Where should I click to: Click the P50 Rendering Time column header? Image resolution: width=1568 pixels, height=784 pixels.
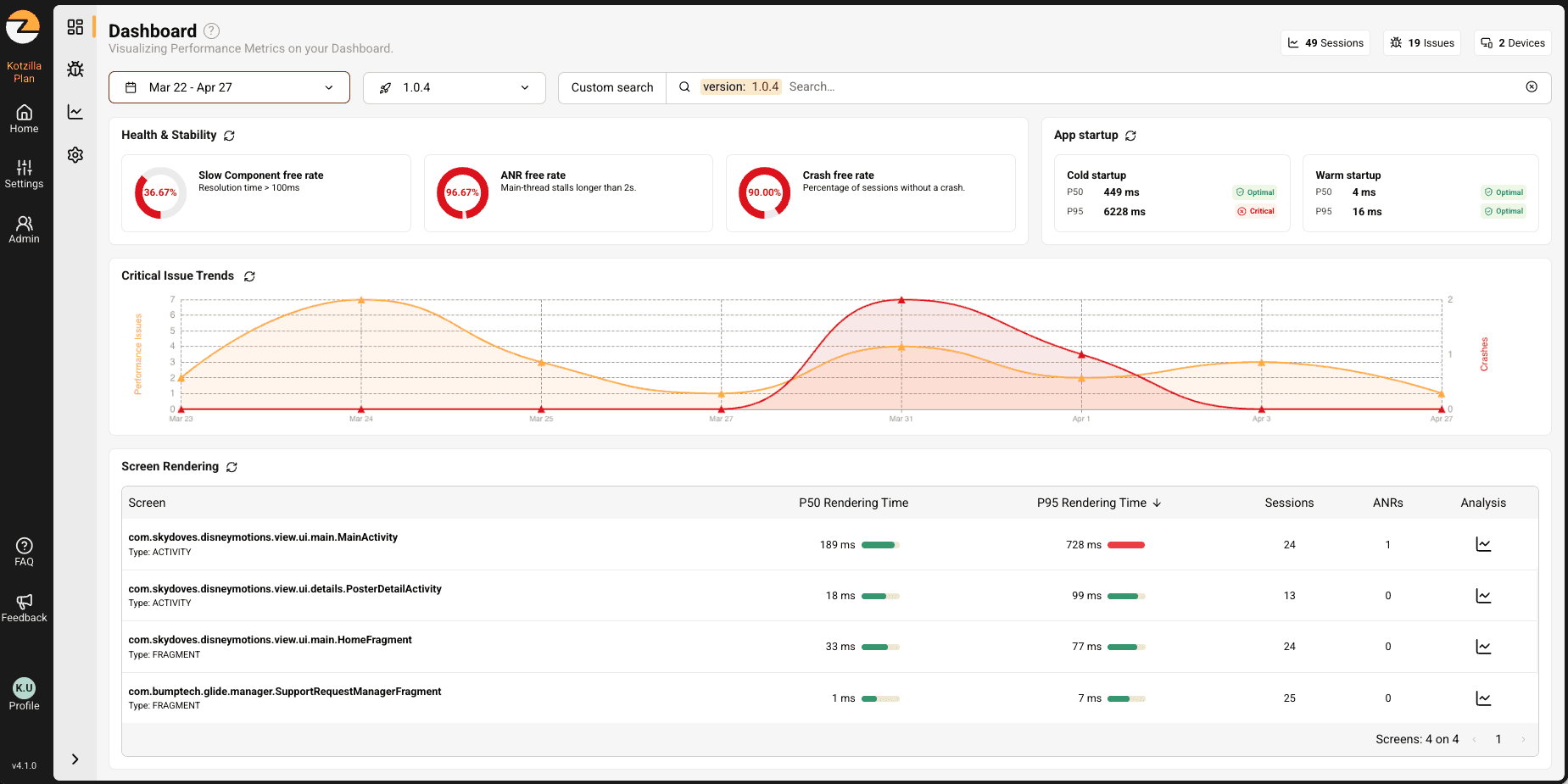(853, 503)
